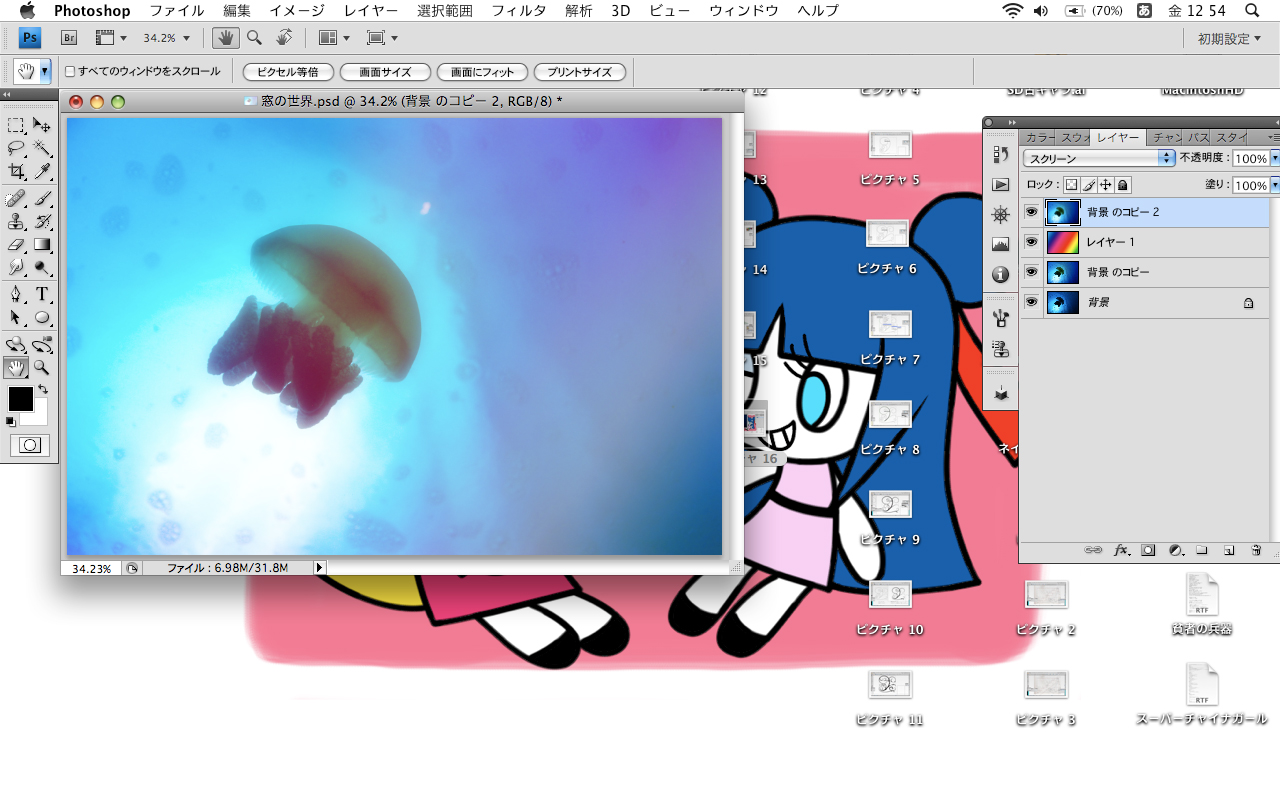Toggle visibility of 背景 のコピー layer
1280x800 pixels.
click(x=1031, y=272)
